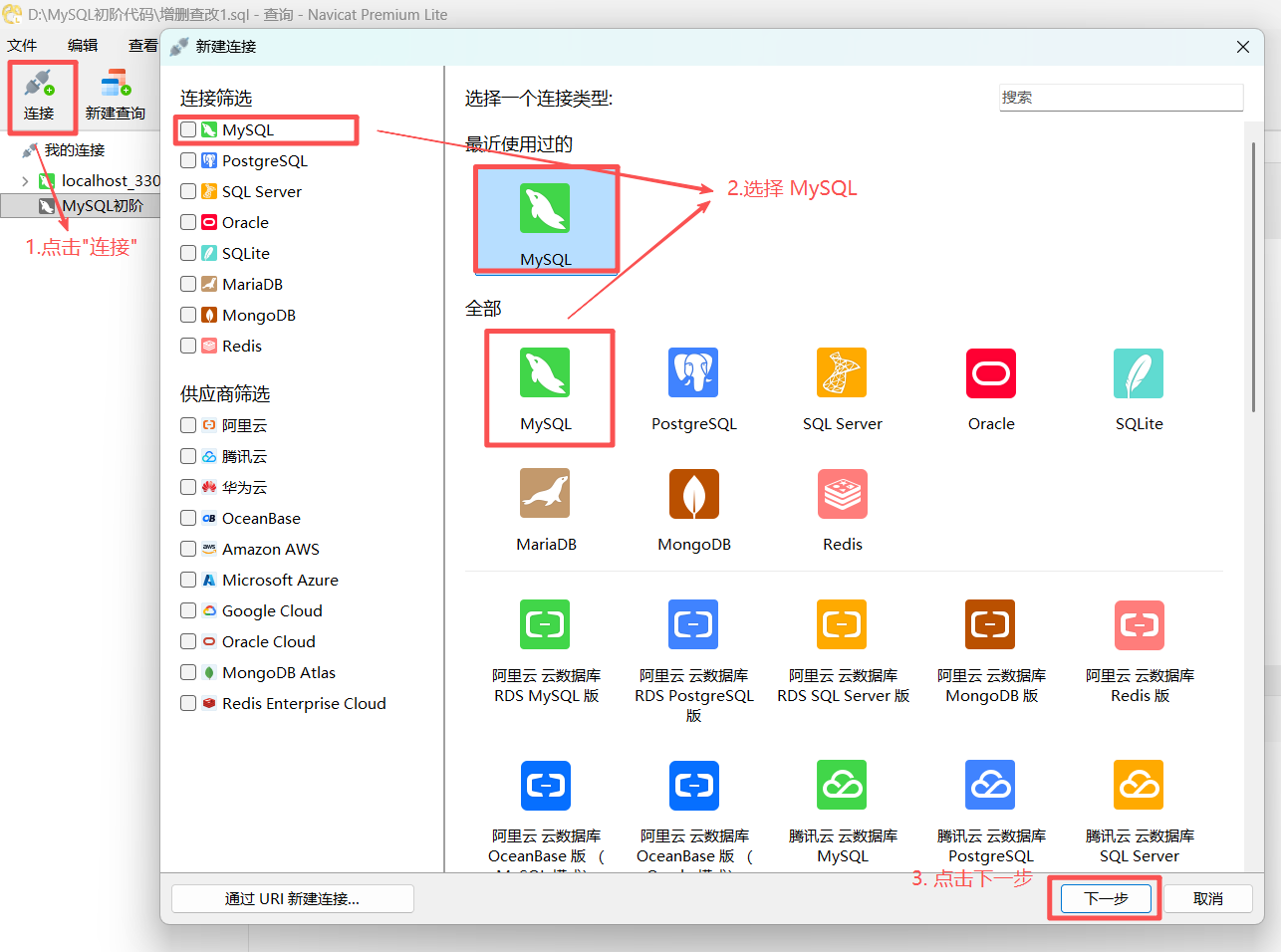The height and width of the screenshot is (952, 1281).
Task: Toggle MariaDB connection filter checkbox
Action: coord(188,284)
